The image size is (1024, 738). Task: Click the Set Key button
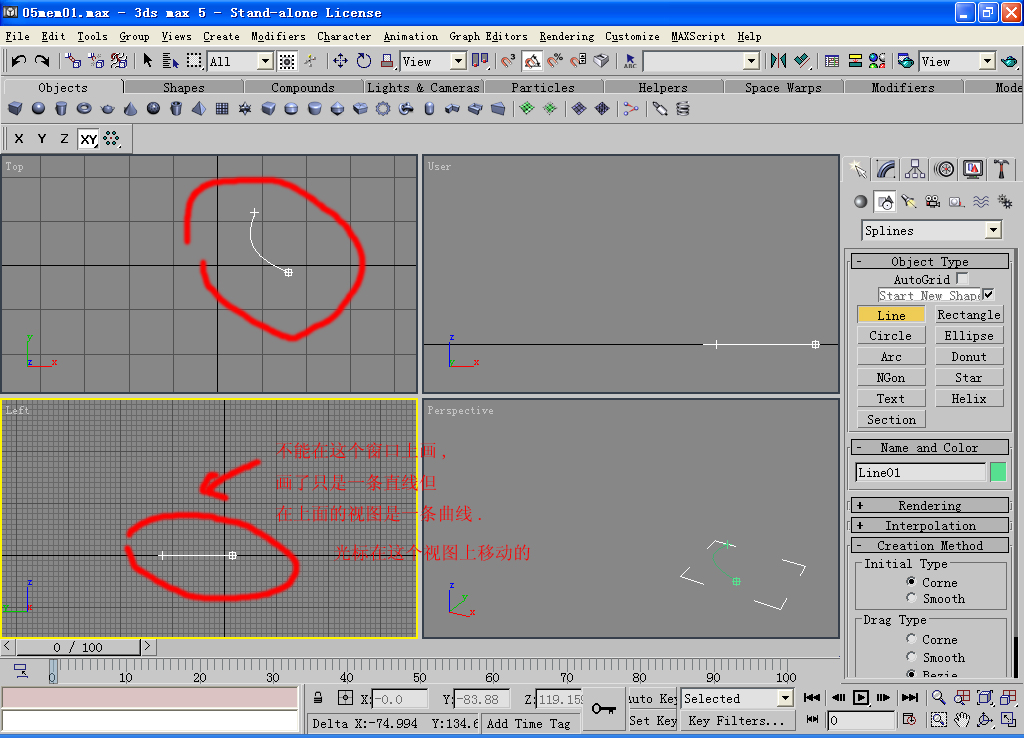click(652, 720)
